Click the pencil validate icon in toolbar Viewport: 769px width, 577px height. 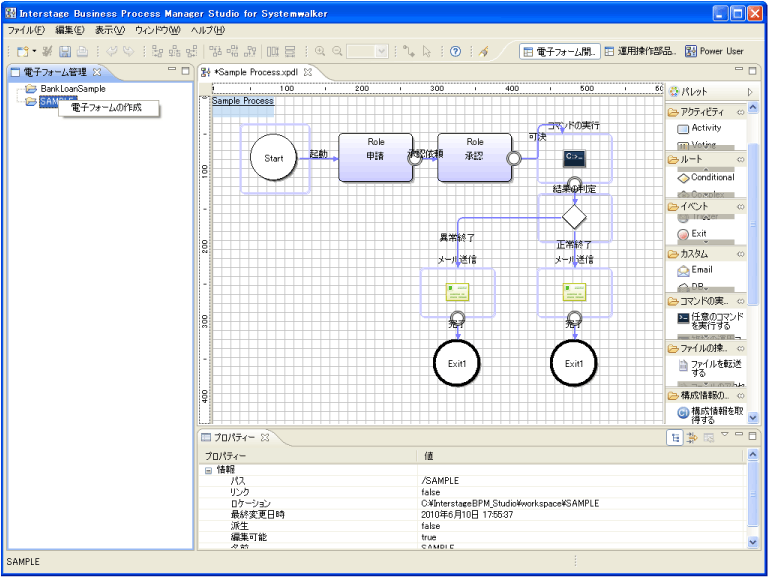484,51
